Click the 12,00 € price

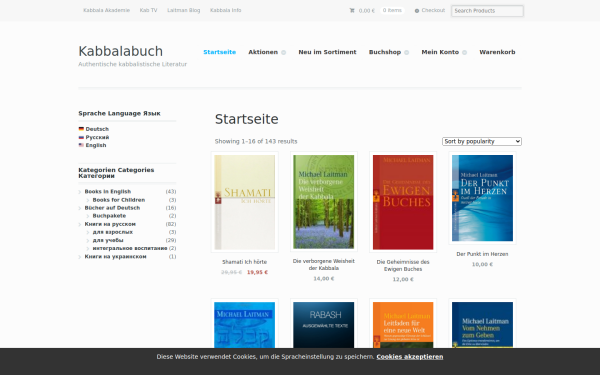[403, 279]
